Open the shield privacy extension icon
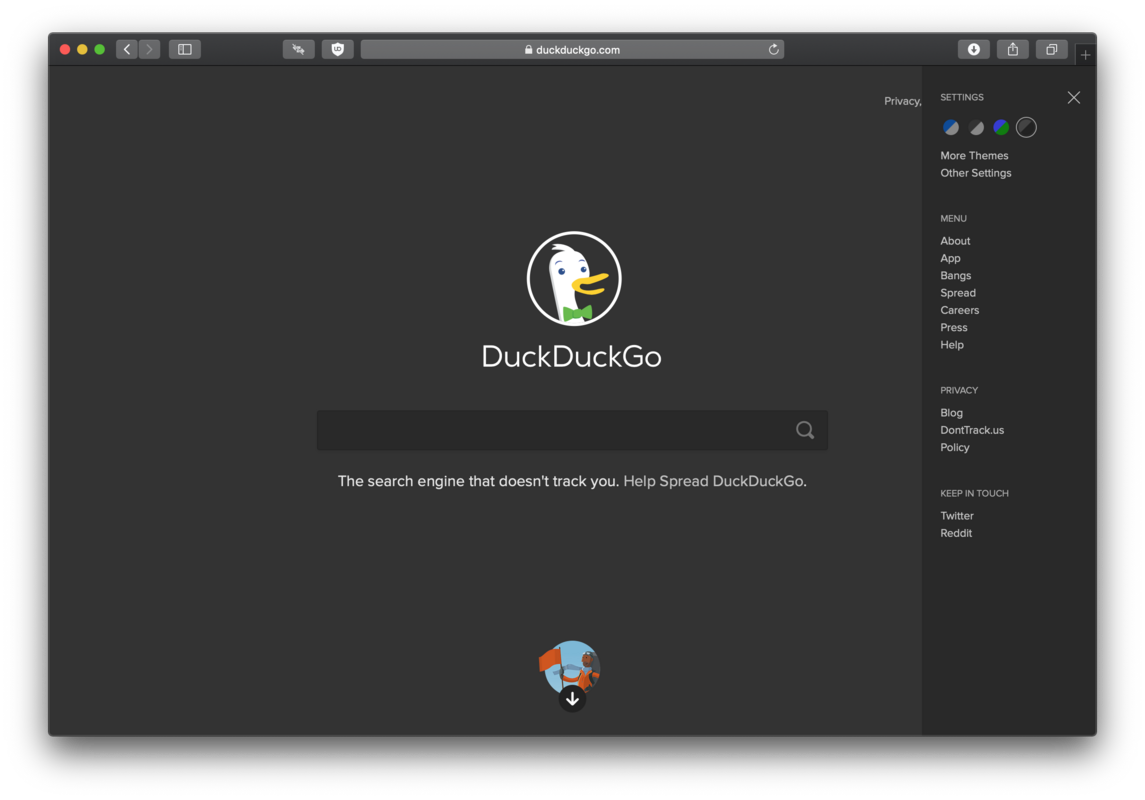This screenshot has width=1145, height=800. pos(337,50)
